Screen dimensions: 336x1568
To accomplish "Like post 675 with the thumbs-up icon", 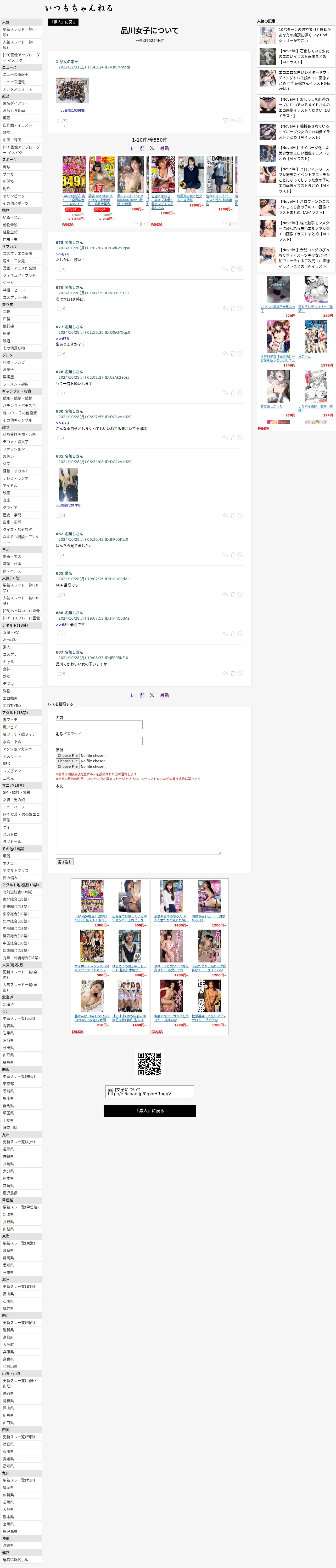I will click(59, 269).
